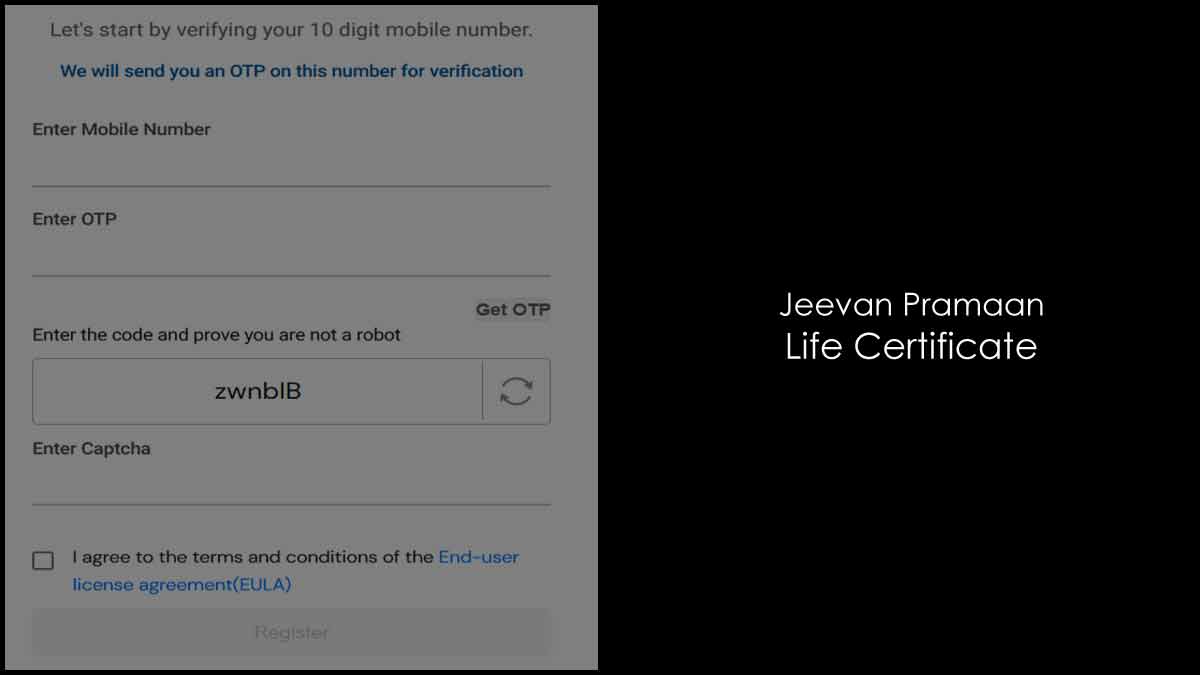Click the OTP verification notice text
The image size is (1200, 675).
[291, 71]
